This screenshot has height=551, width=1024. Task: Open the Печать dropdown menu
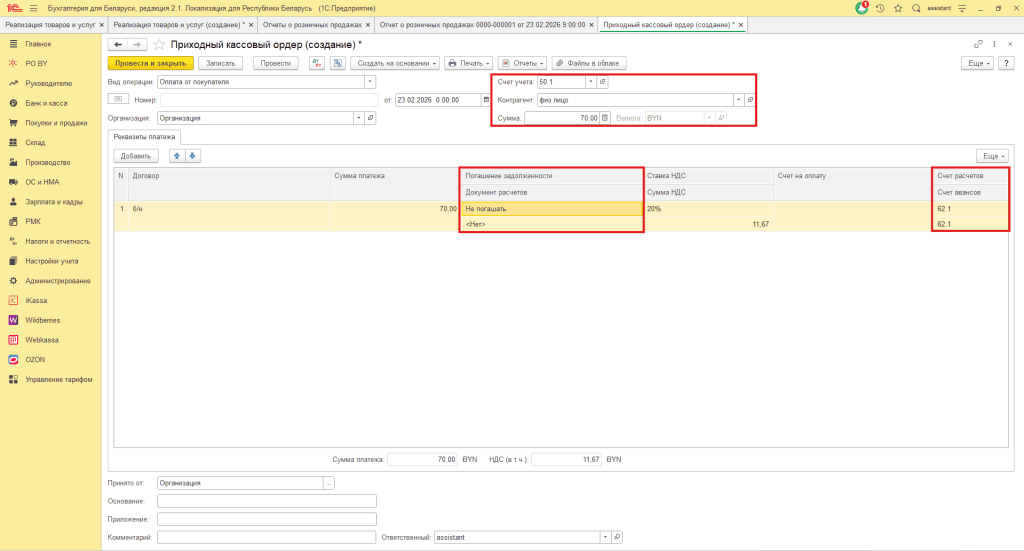pos(467,63)
